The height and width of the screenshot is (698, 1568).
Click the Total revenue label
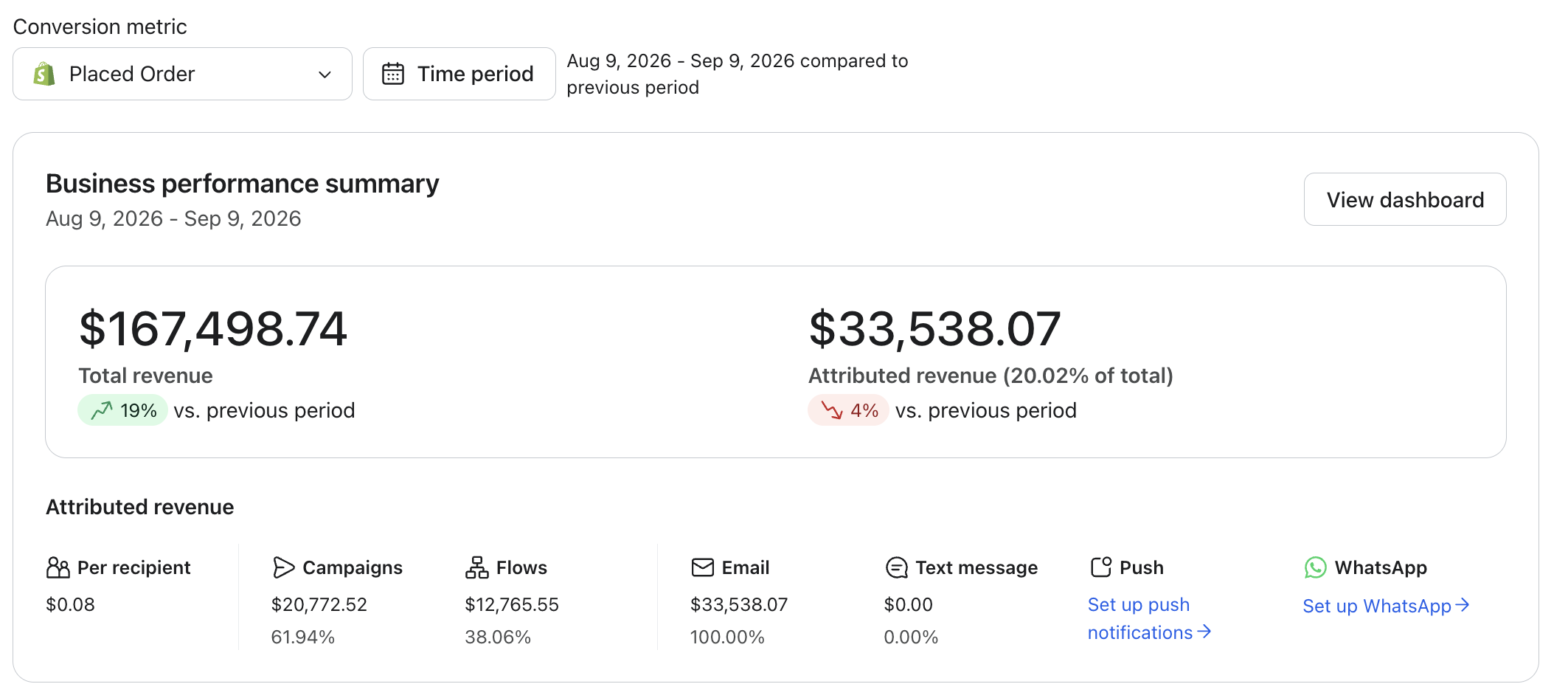tap(145, 376)
